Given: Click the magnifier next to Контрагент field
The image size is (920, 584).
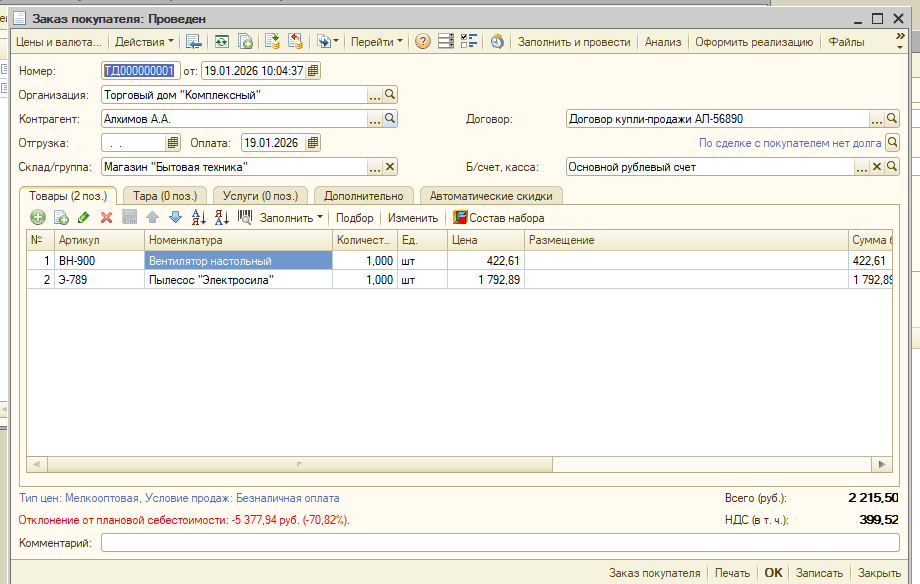Looking at the screenshot, I should 391,119.
